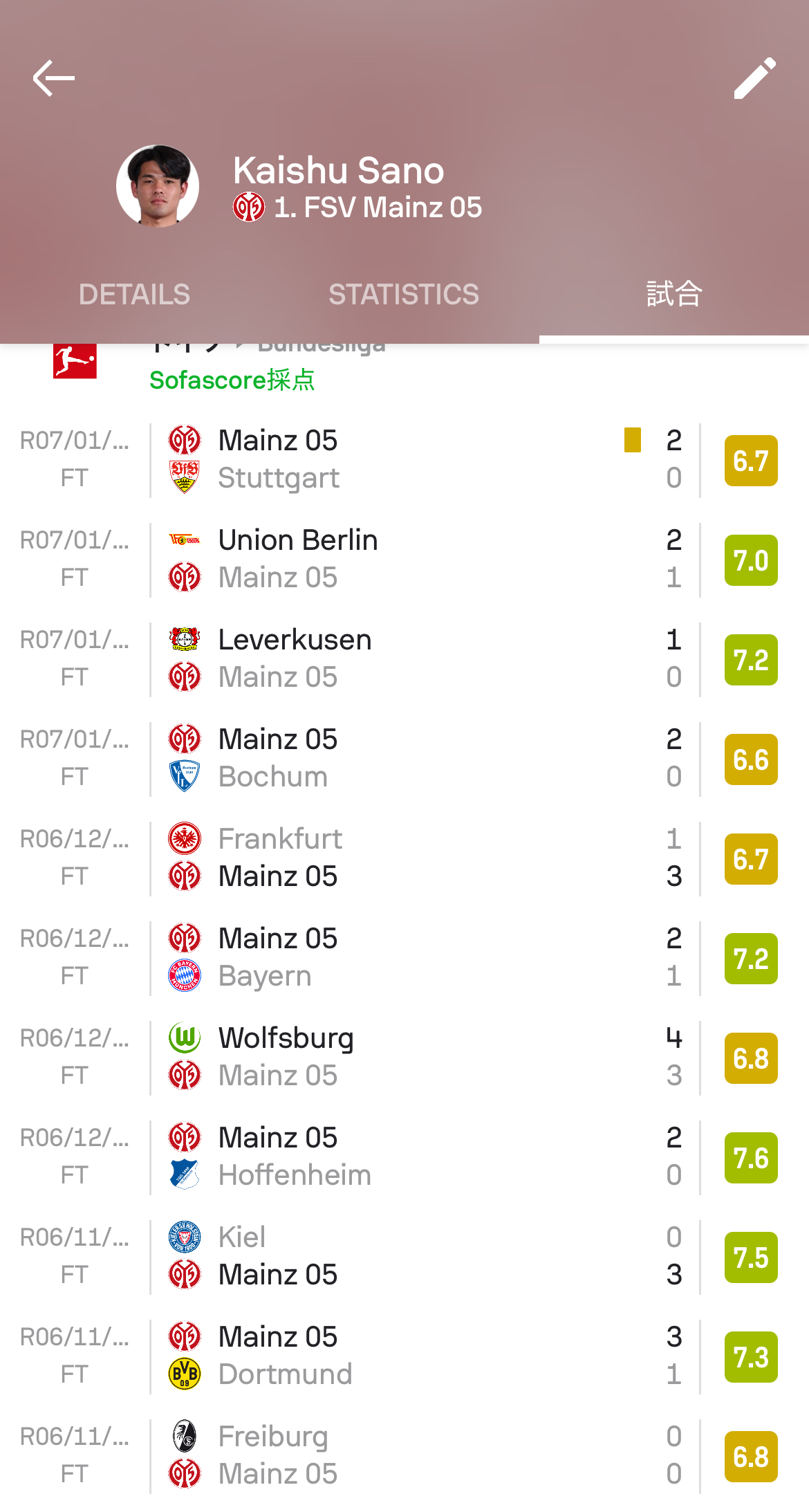The width and height of the screenshot is (809, 1512).
Task: Tap the yellow card indicator in Stuttgart match
Action: coord(632,440)
